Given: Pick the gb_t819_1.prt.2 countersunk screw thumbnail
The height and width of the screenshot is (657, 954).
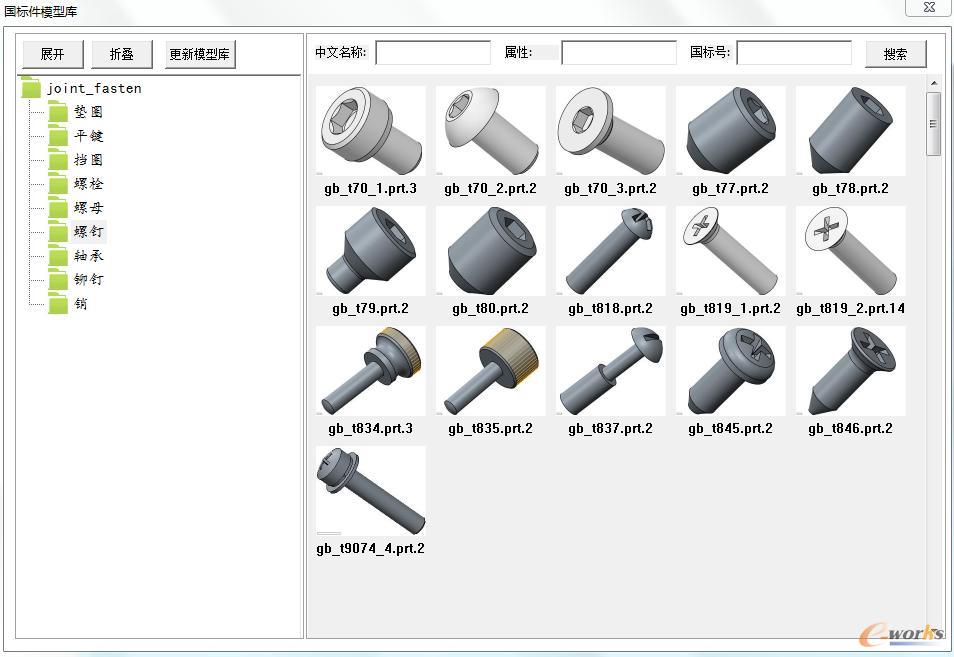Looking at the screenshot, I should click(730, 251).
